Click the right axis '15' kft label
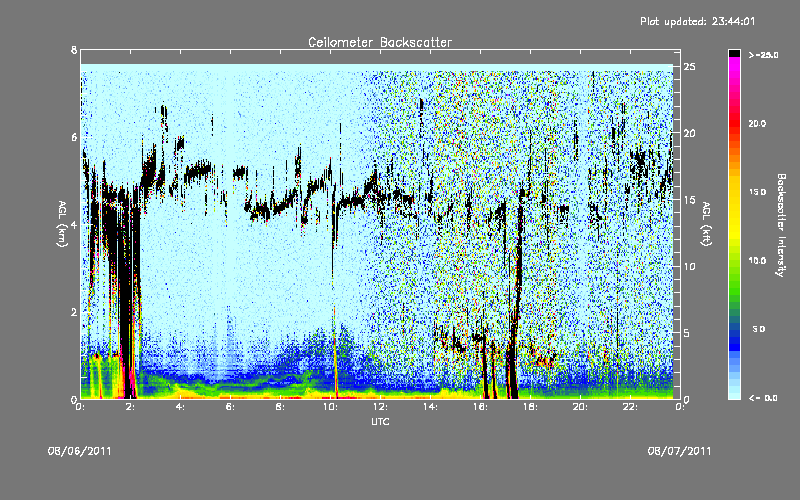Screen dimensions: 800x500 (x=689, y=200)
